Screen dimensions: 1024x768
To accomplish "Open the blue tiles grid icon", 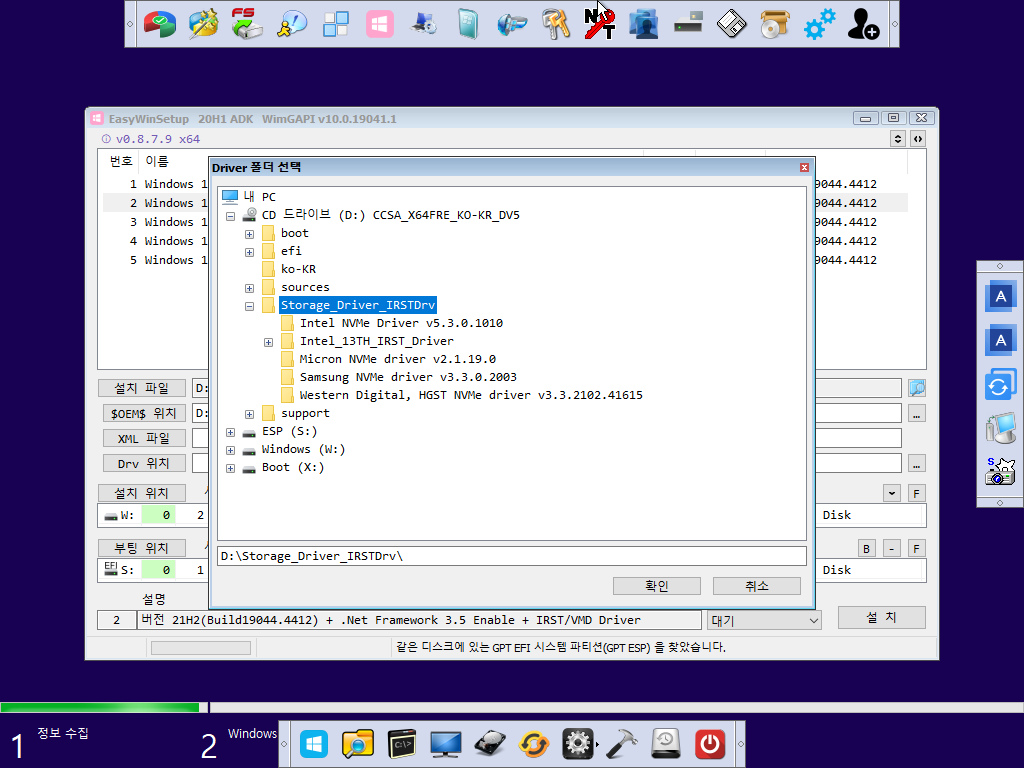I will click(x=336, y=24).
